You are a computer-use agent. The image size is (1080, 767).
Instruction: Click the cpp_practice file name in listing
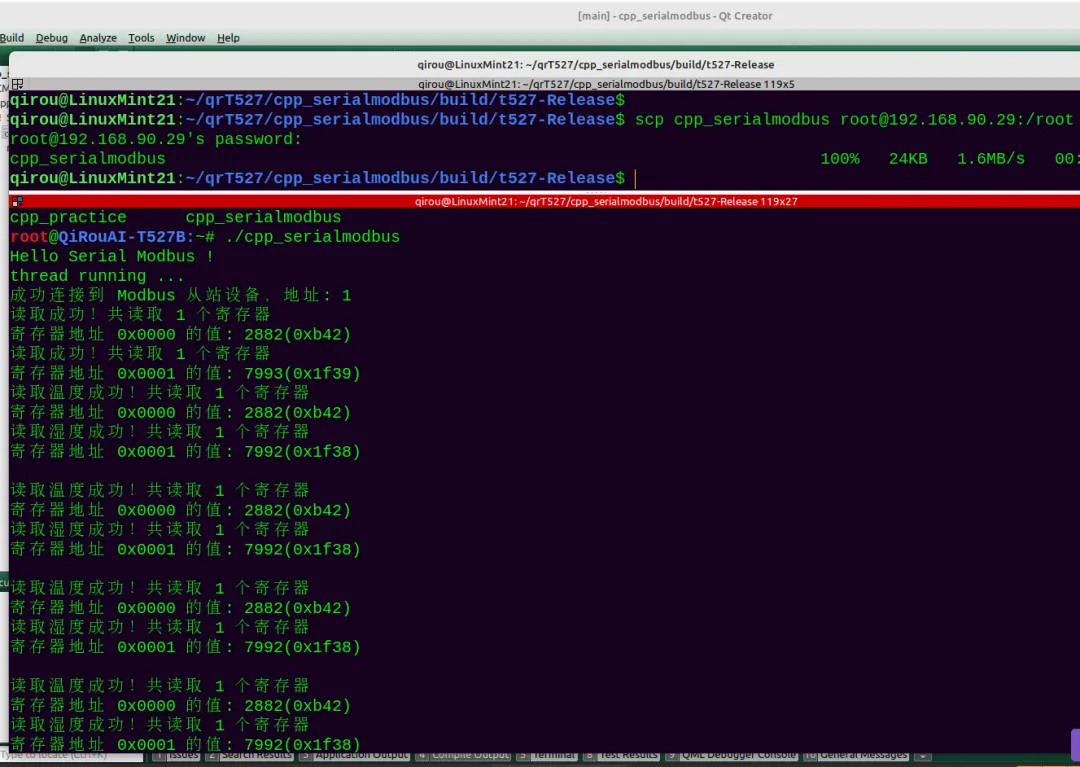click(x=68, y=218)
